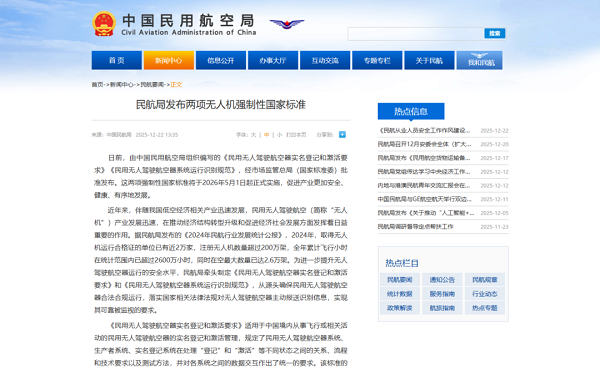Click 首页 in the breadcrumb

pos(97,85)
